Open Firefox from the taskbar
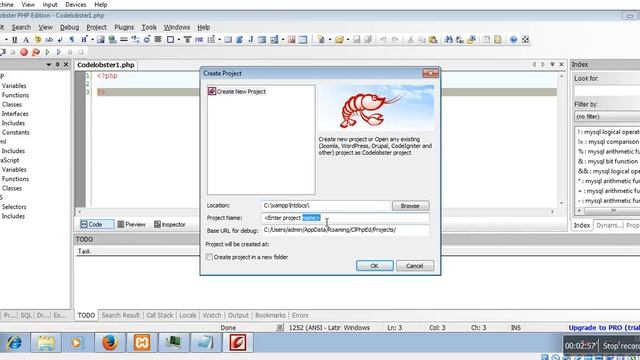Screen dimensions: 640x360 [x=110, y=342]
